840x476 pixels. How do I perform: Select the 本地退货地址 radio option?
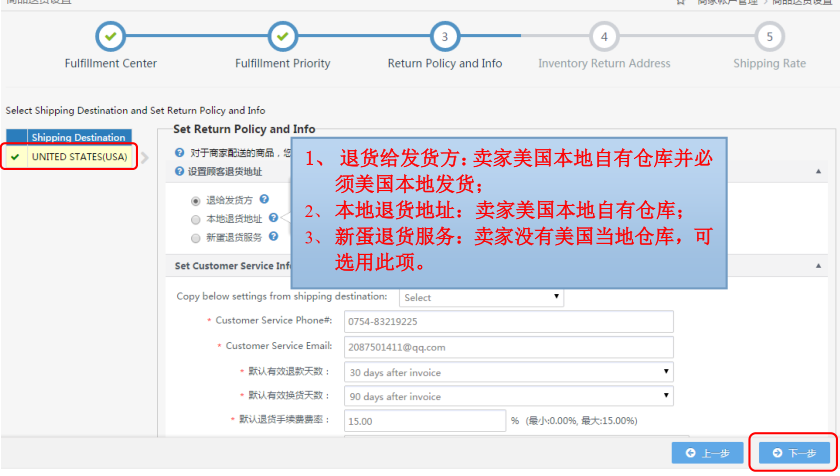195,219
